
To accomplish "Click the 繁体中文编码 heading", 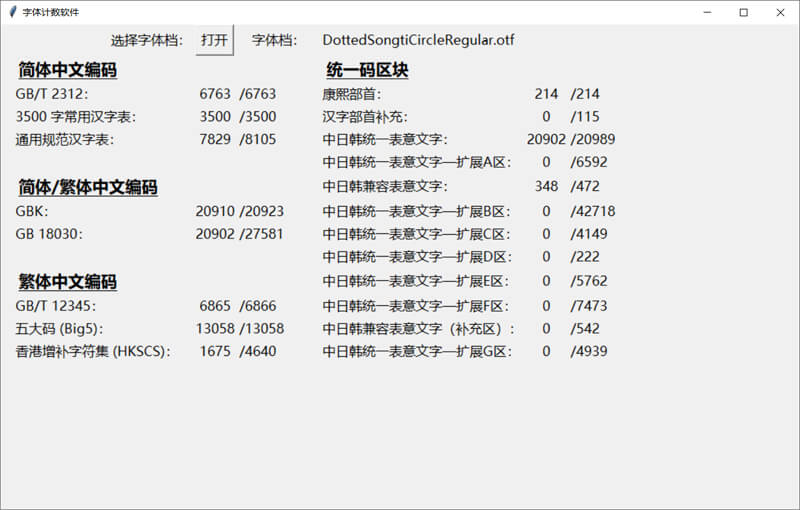I will [67, 282].
